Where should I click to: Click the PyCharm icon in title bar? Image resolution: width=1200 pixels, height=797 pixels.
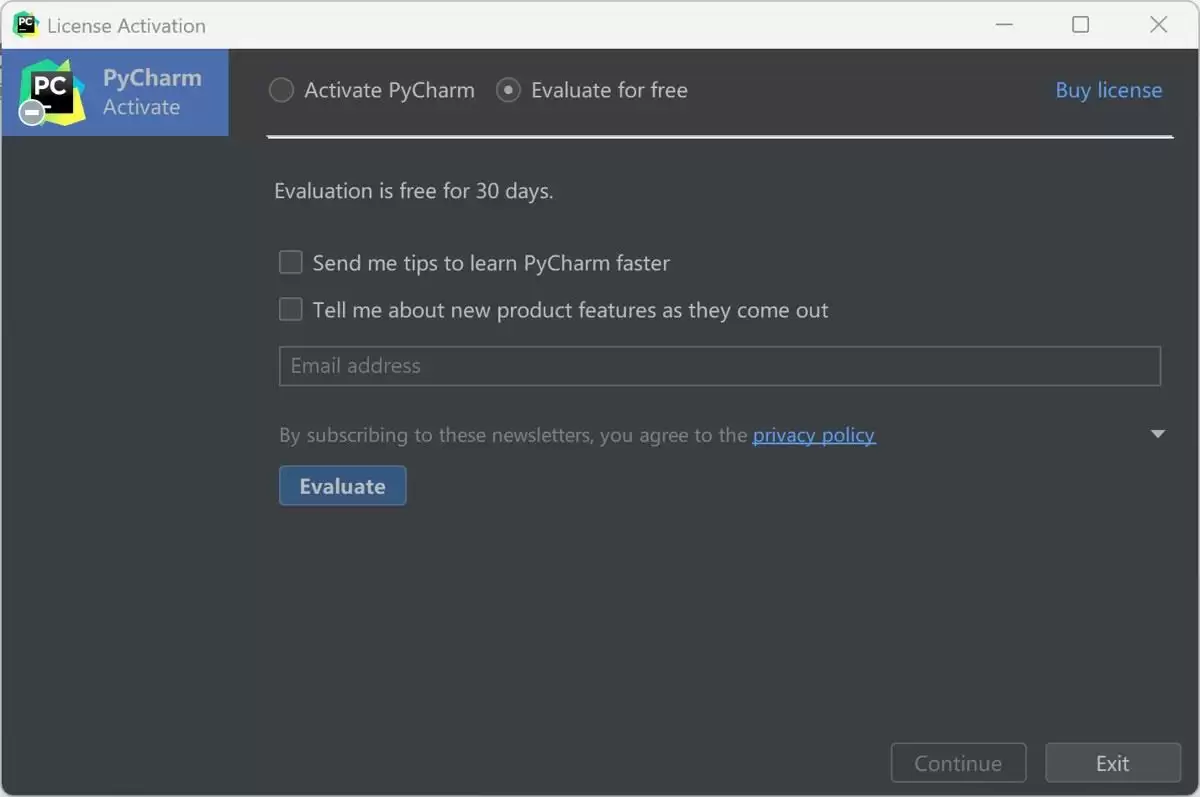click(25, 25)
